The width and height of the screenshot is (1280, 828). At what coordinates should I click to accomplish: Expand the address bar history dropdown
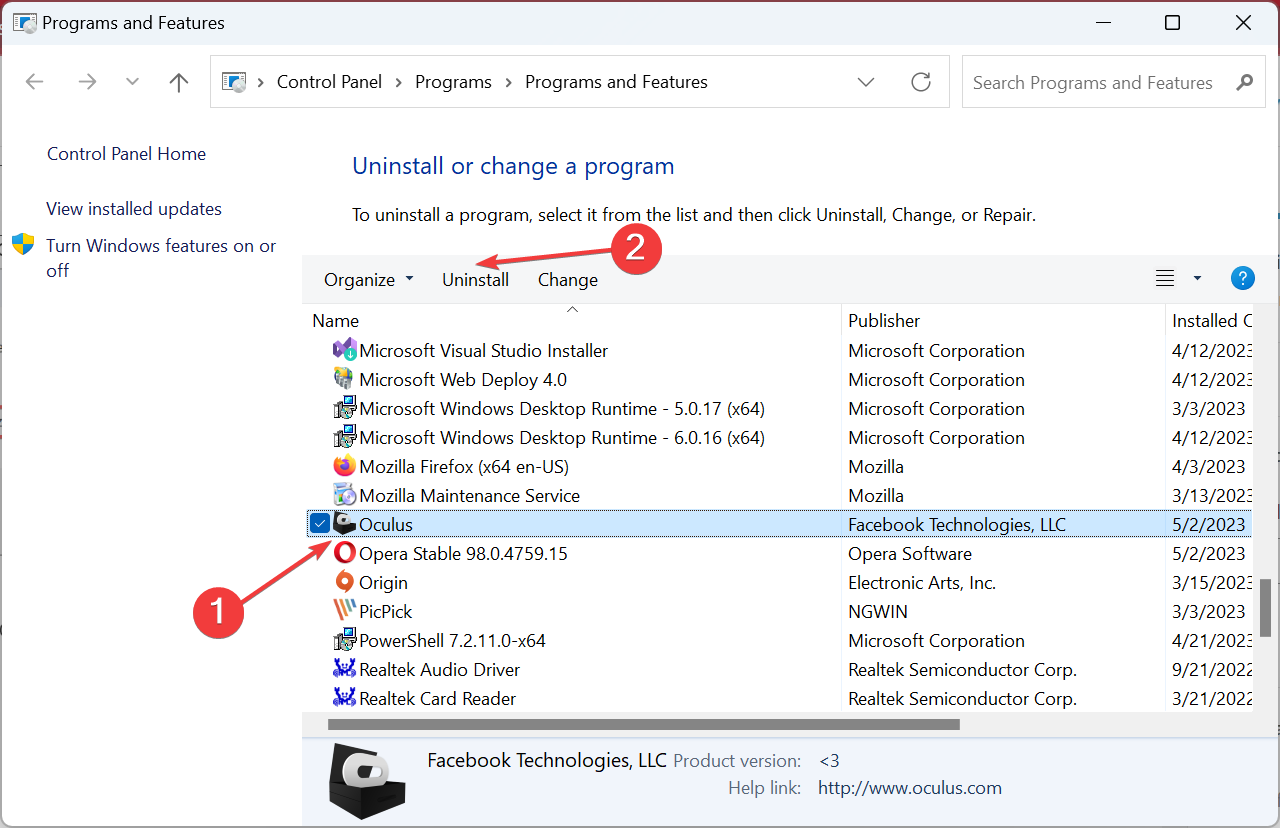[866, 82]
